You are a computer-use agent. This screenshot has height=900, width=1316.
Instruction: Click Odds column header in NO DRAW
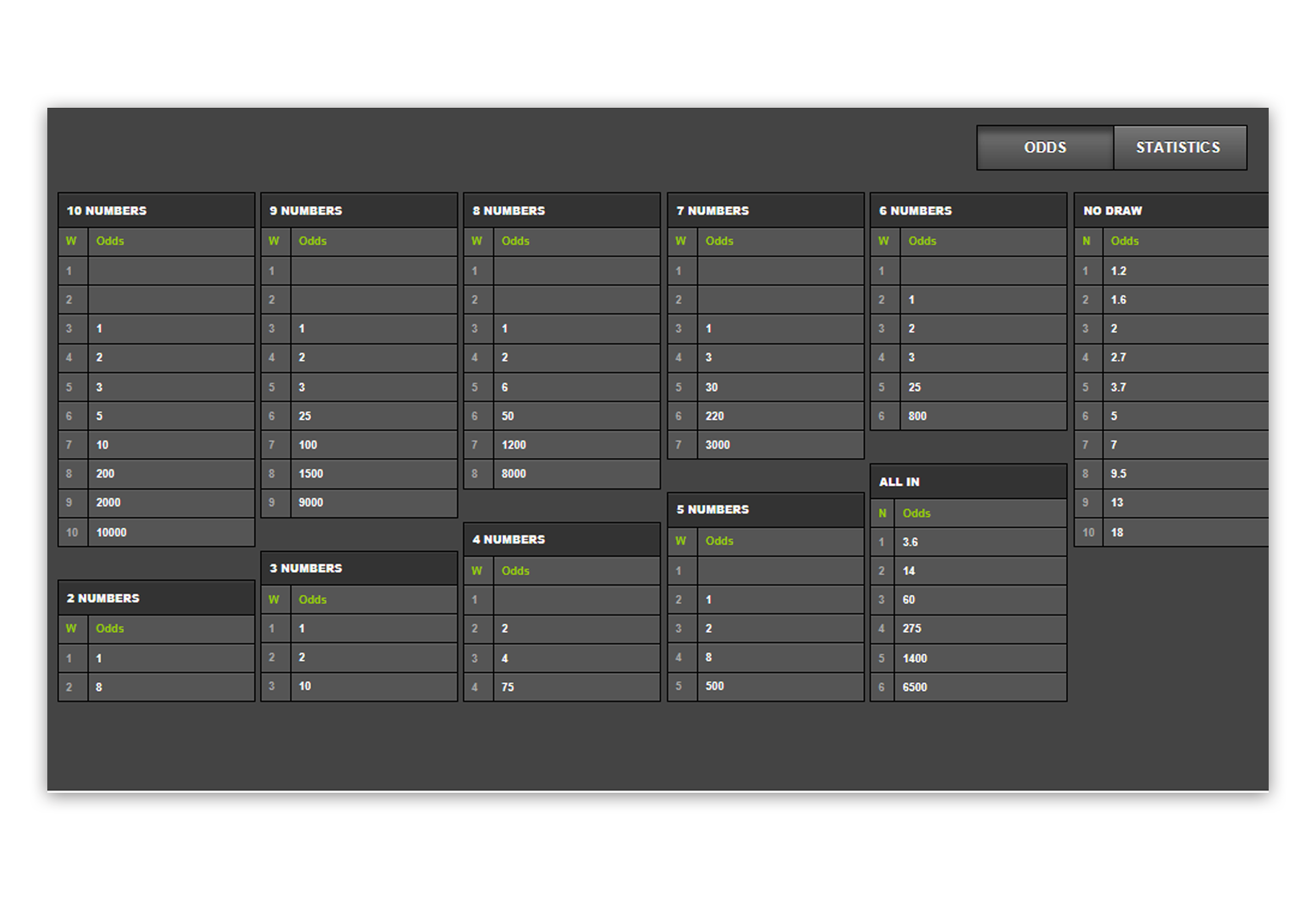coord(1186,242)
